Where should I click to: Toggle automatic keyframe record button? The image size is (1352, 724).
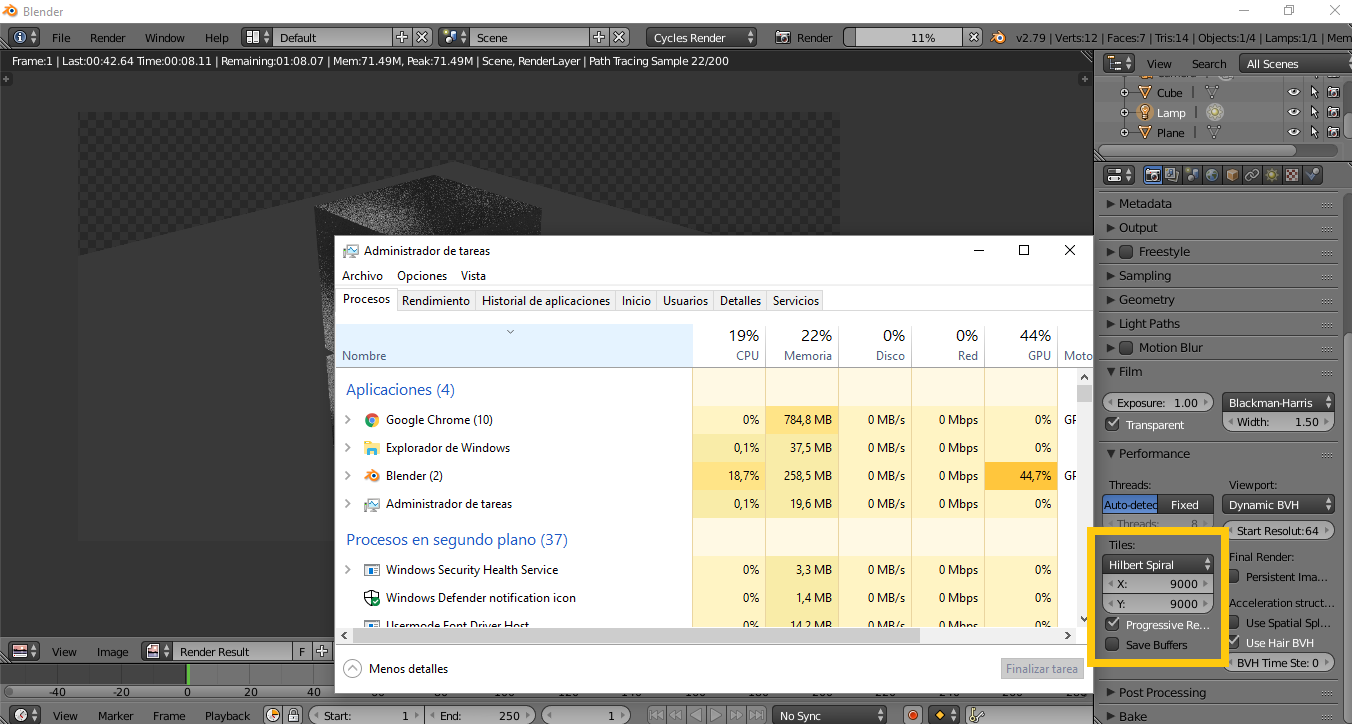[x=912, y=715]
